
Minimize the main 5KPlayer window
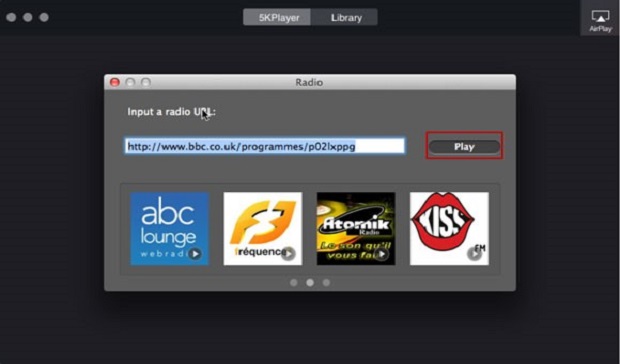tap(28, 17)
